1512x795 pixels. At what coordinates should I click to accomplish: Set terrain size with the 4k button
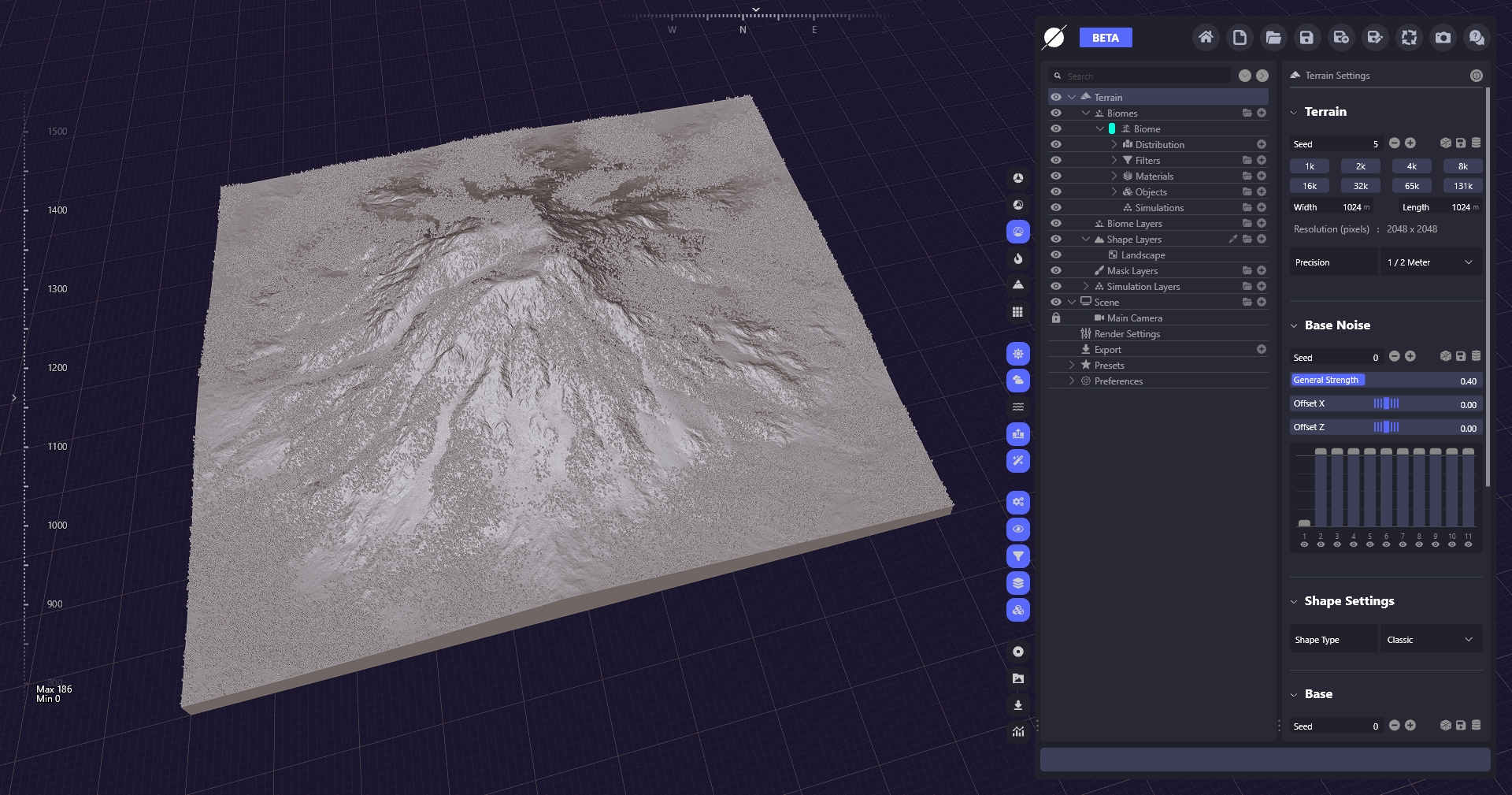pos(1411,166)
